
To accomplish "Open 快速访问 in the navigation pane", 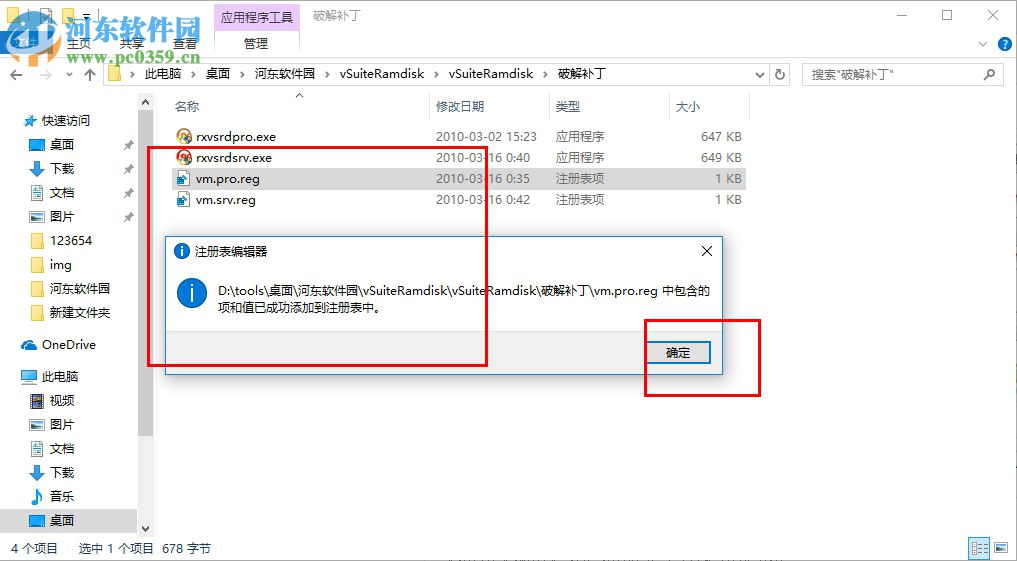I will pos(66,121).
